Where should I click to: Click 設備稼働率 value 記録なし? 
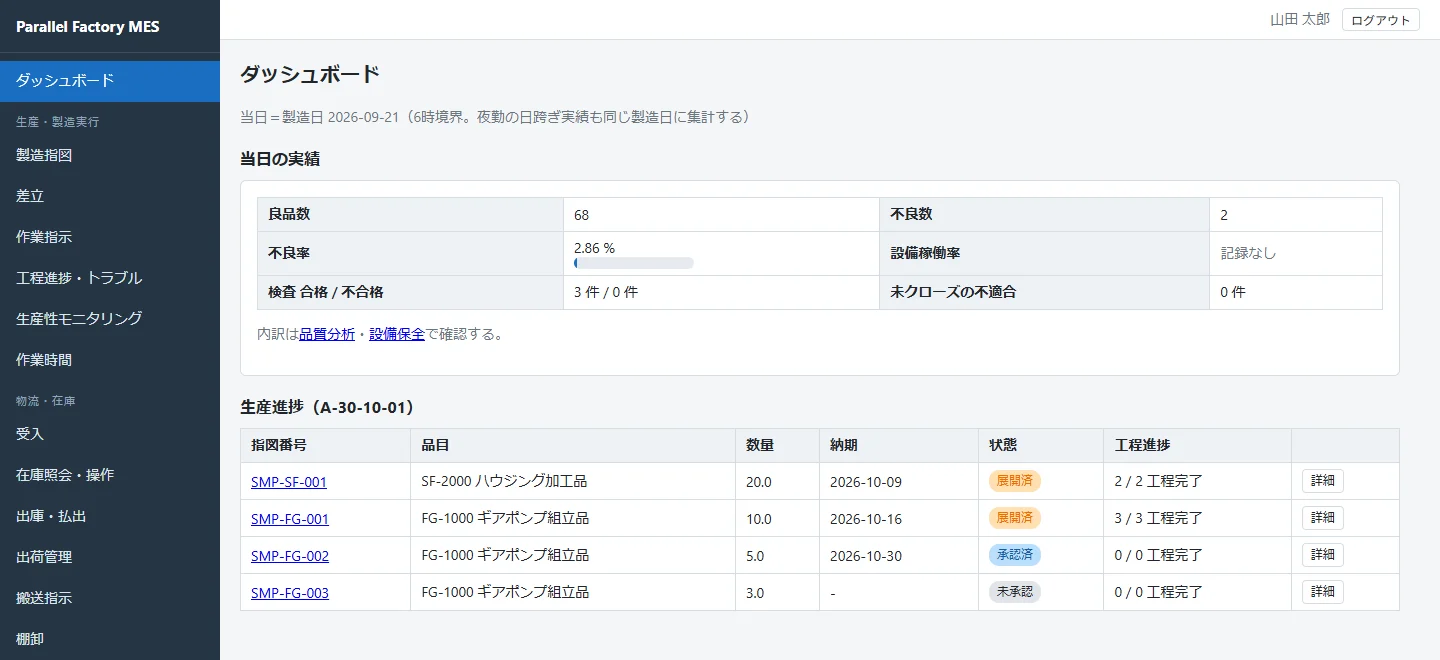coord(1249,254)
